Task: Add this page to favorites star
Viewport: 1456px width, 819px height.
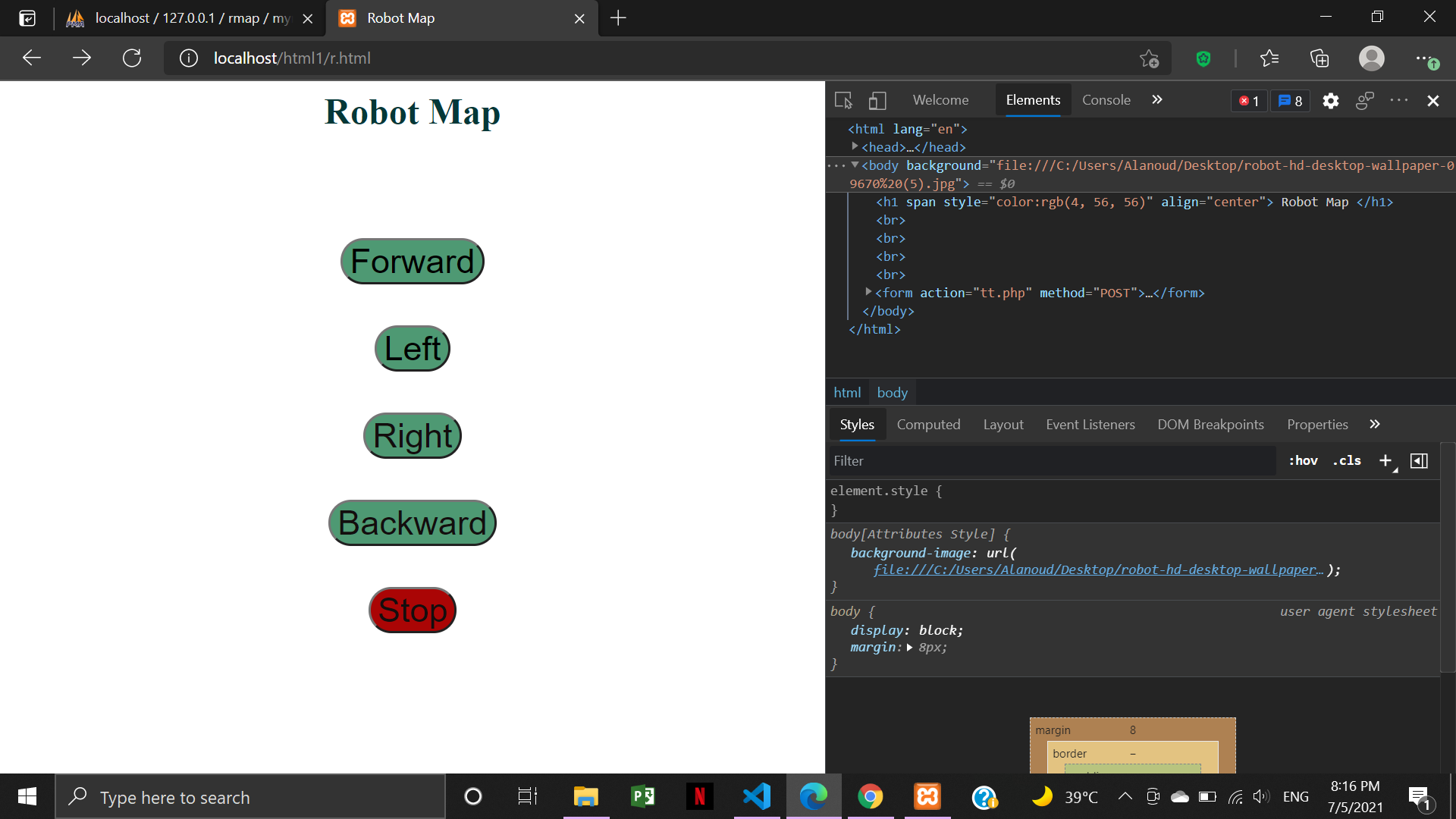Action: coord(1149,58)
